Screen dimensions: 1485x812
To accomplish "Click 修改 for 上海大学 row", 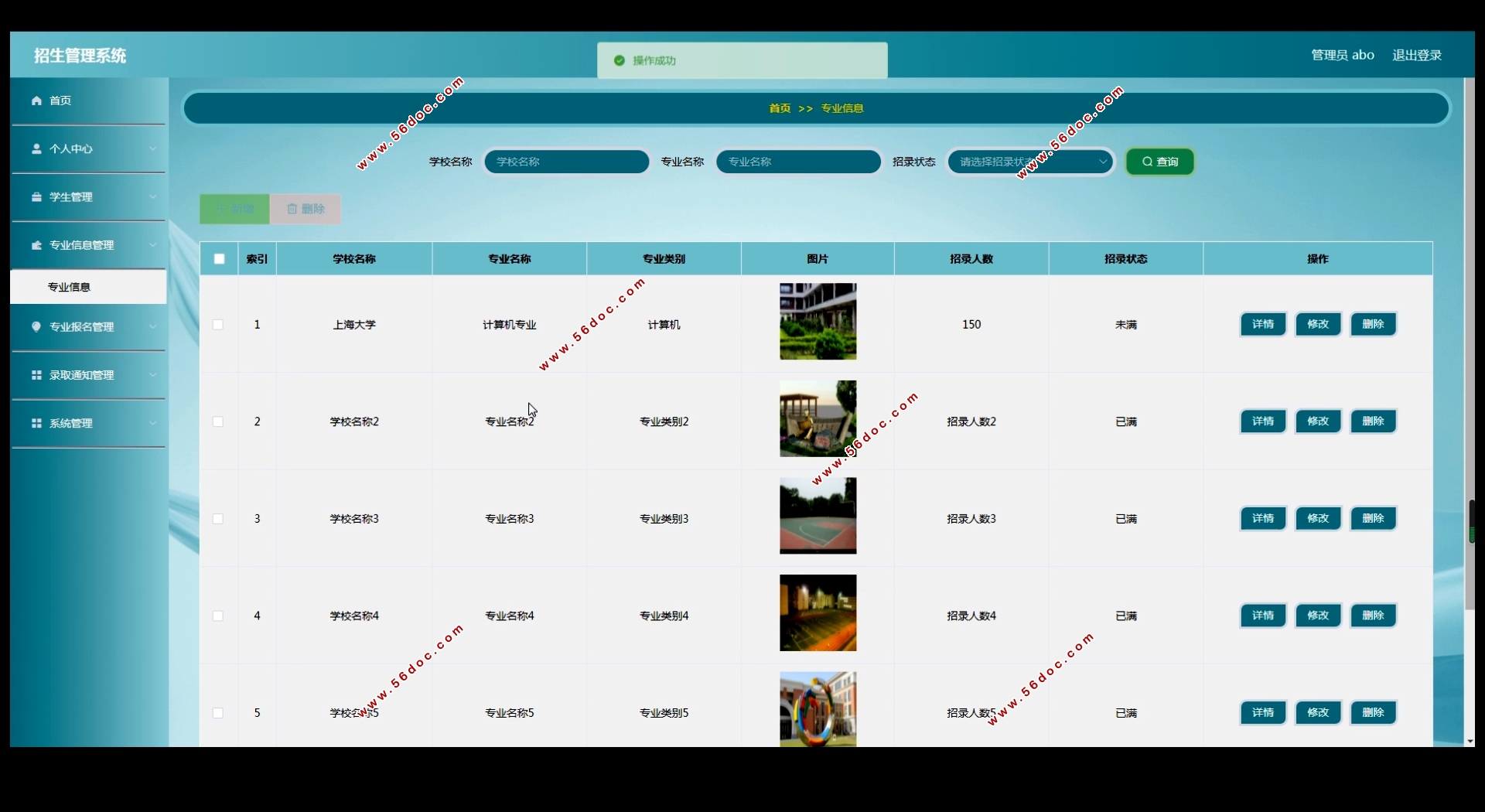I will tap(1318, 324).
